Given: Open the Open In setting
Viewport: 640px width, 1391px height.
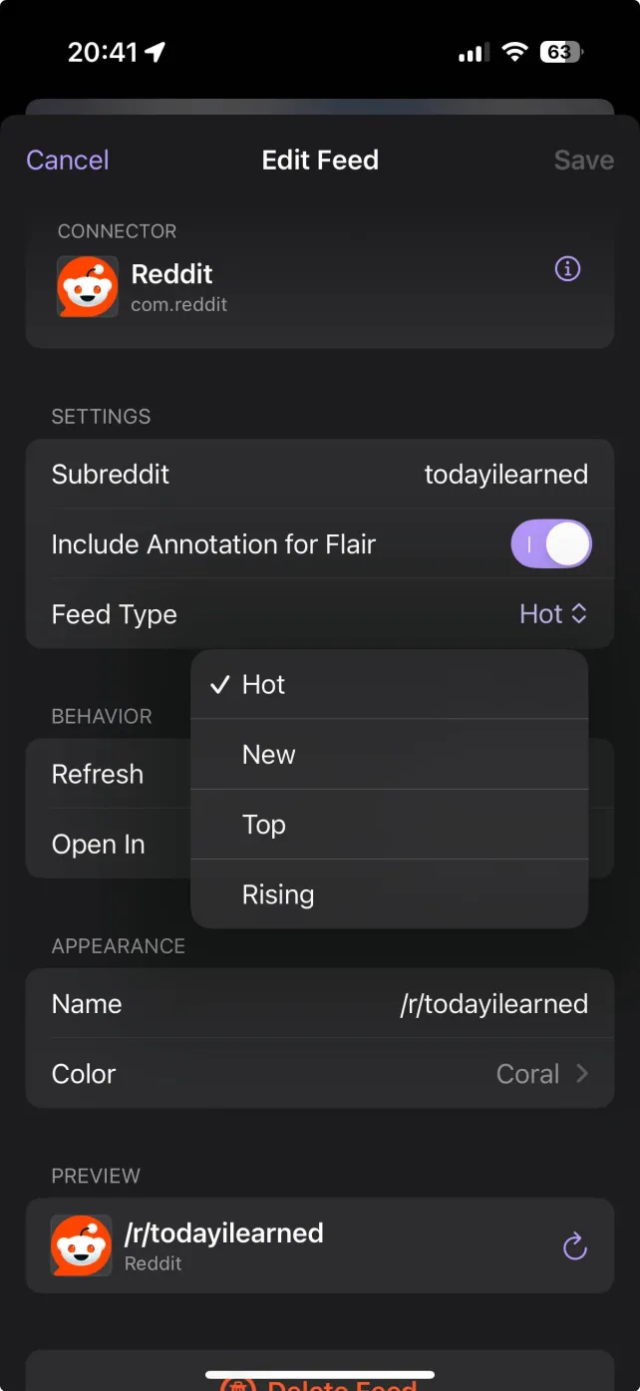Looking at the screenshot, I should pos(98,844).
